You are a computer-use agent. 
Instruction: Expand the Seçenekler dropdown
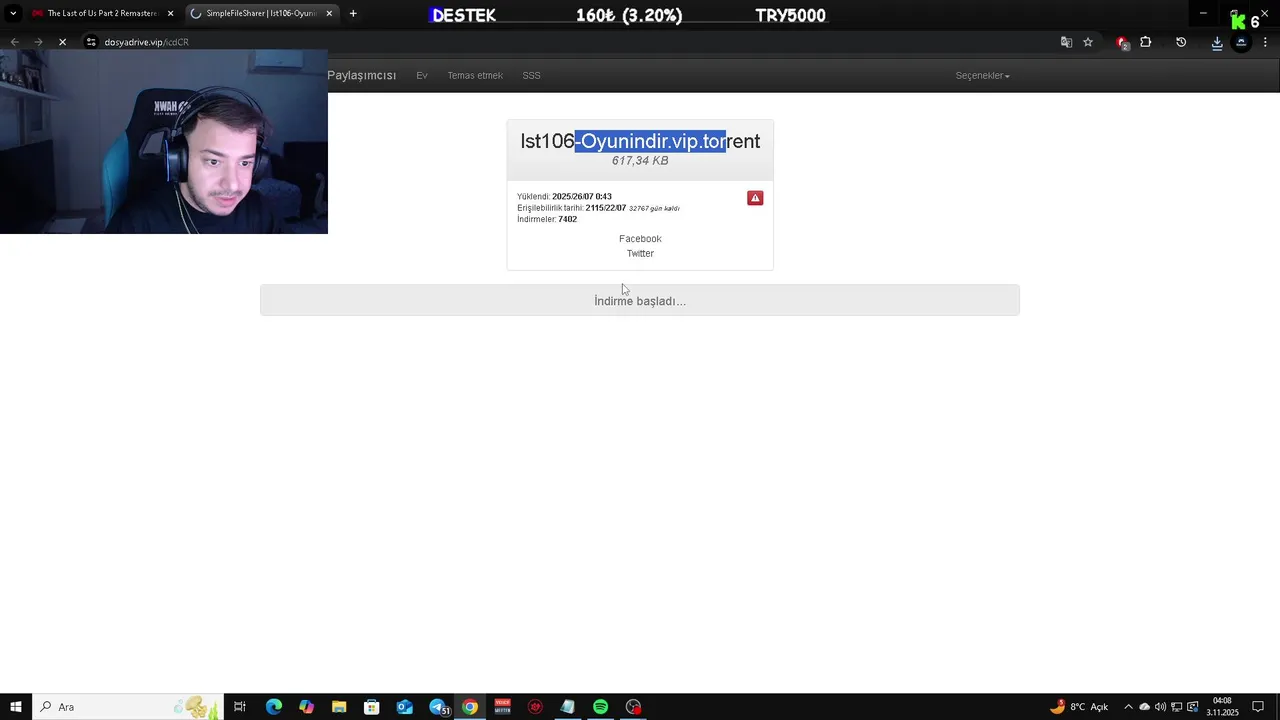pyautogui.click(x=982, y=76)
